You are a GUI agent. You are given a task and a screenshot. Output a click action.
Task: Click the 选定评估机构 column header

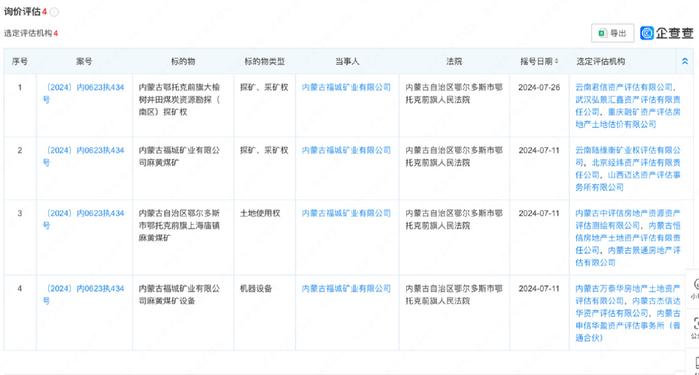click(x=600, y=62)
